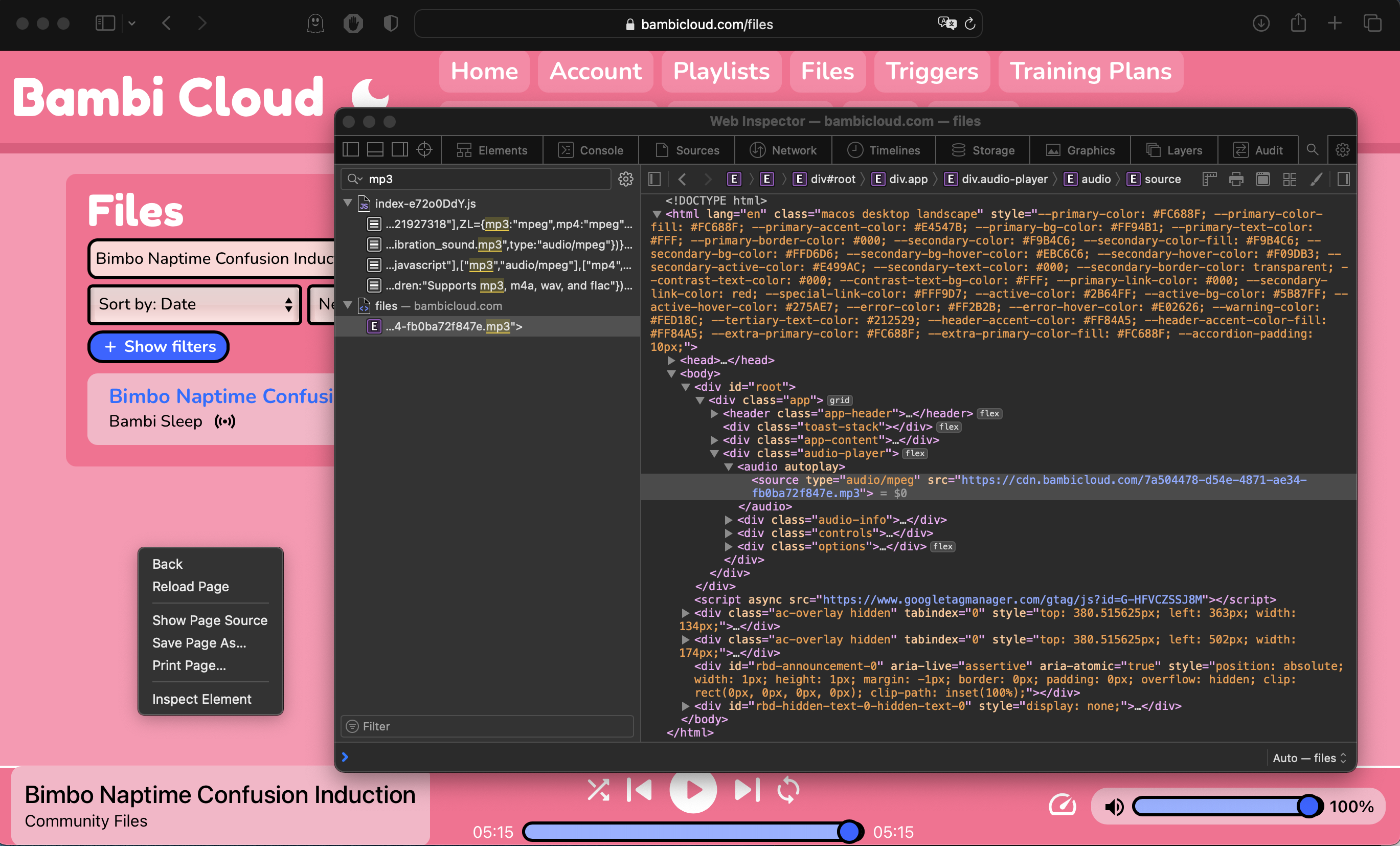Image resolution: width=1400 pixels, height=846 pixels.
Task: Click the repeat loop icon
Action: point(788,790)
